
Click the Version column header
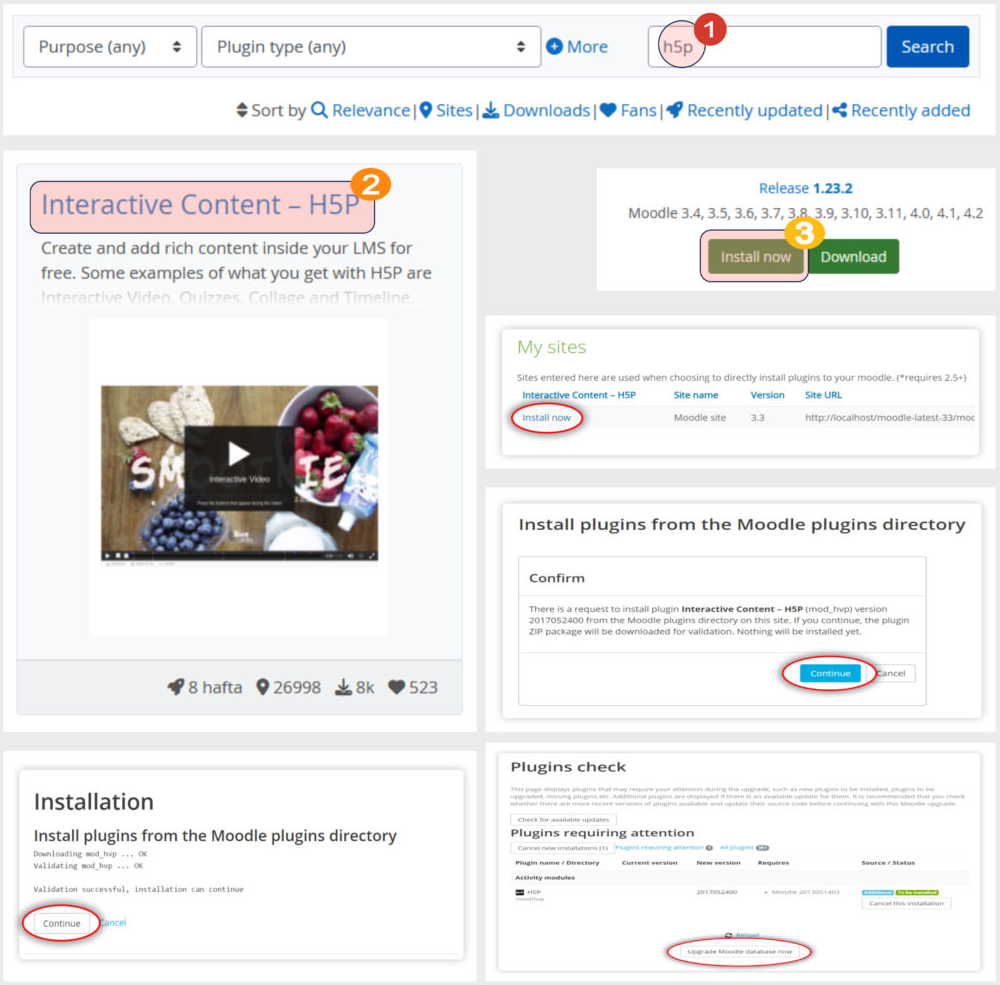coord(767,395)
